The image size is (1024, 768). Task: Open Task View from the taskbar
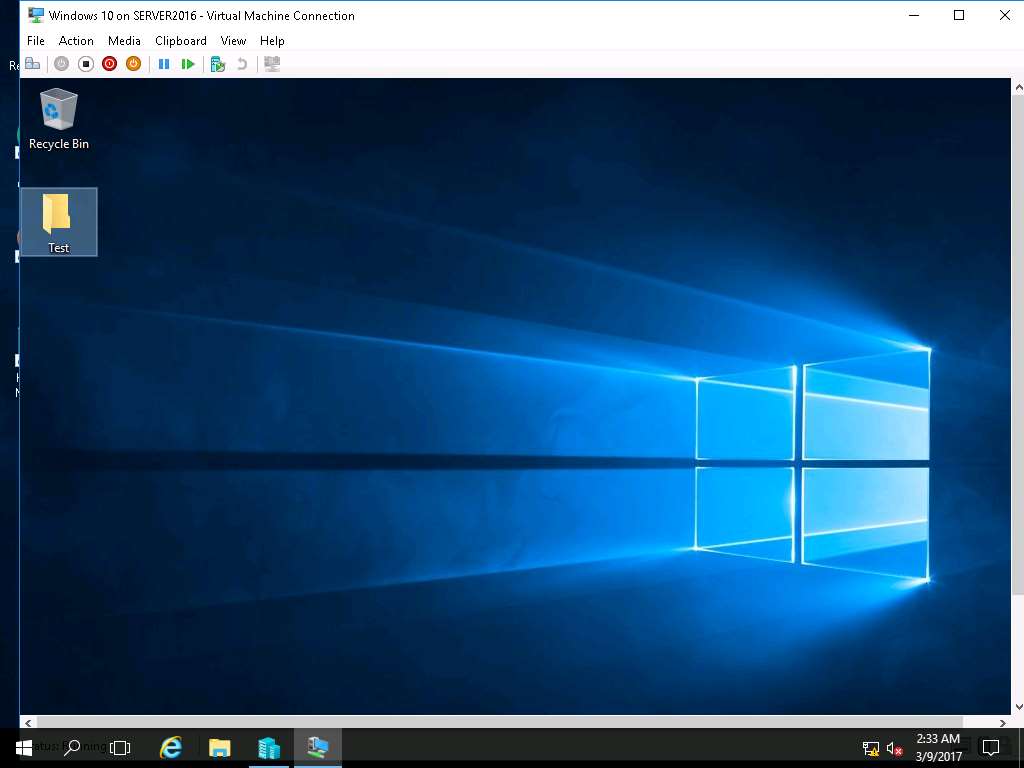(x=120, y=748)
